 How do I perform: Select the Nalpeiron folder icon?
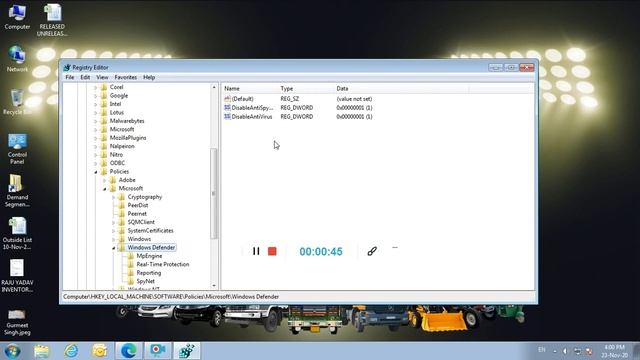pos(104,146)
